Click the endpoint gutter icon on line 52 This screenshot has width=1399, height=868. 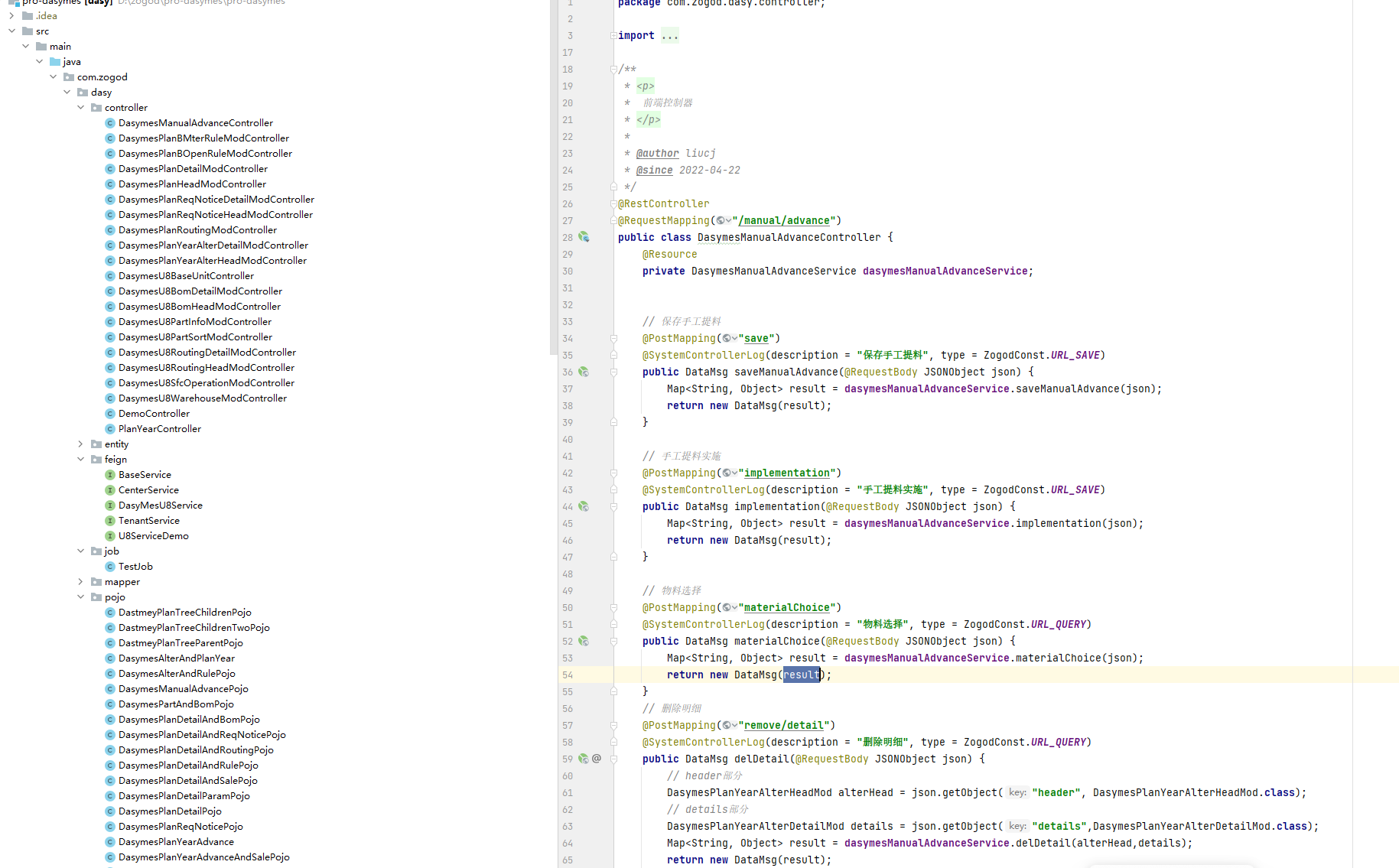(584, 641)
